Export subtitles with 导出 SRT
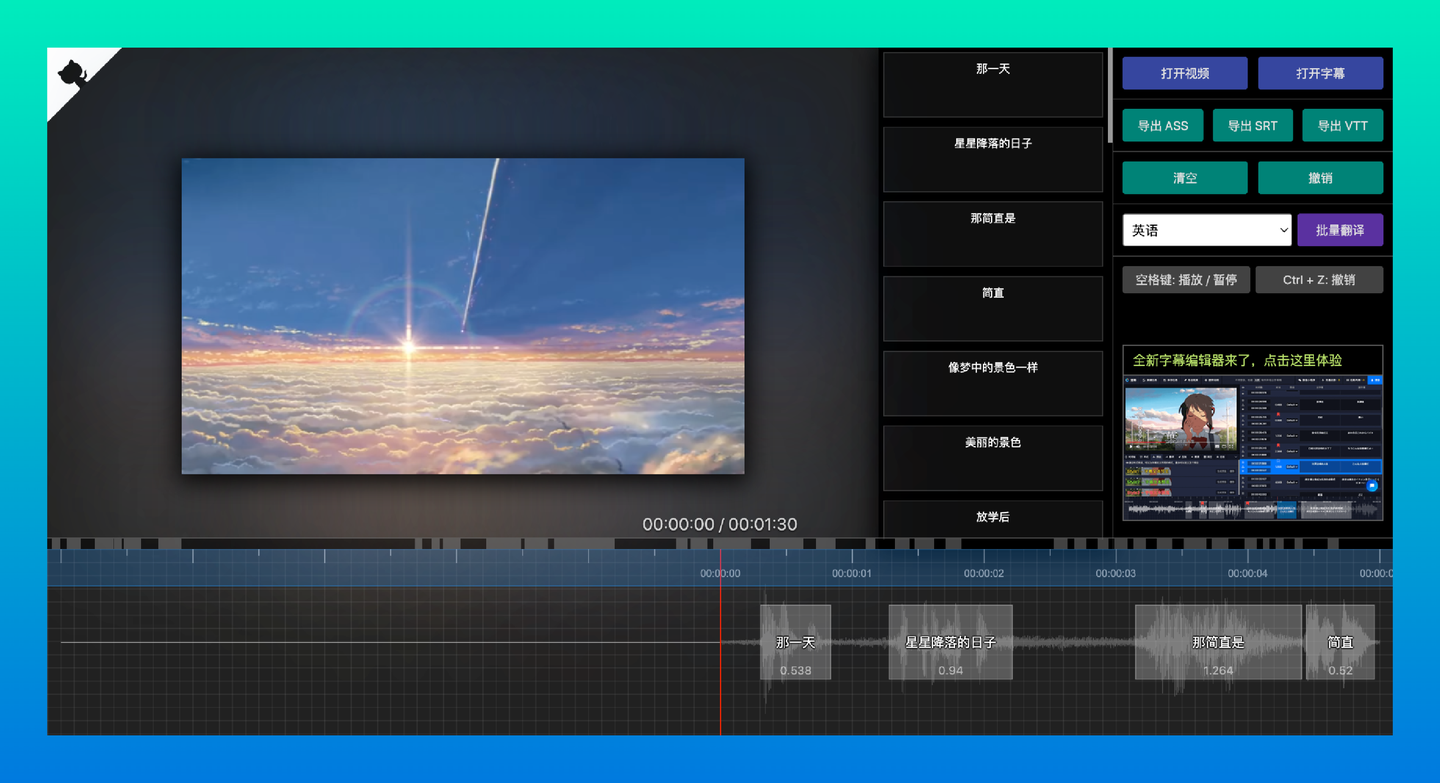 (1253, 126)
